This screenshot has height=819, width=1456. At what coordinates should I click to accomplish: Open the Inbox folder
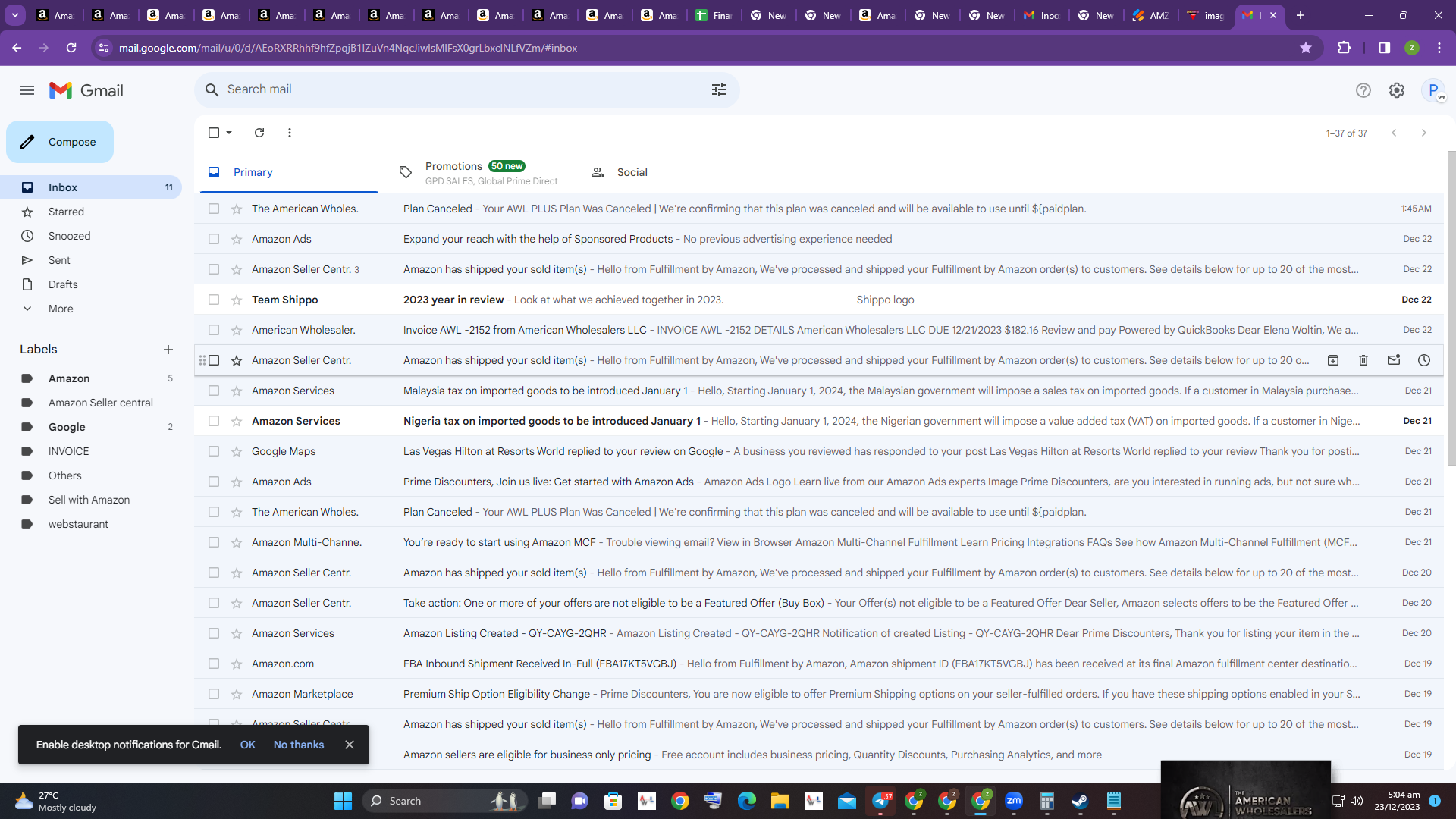pos(91,187)
